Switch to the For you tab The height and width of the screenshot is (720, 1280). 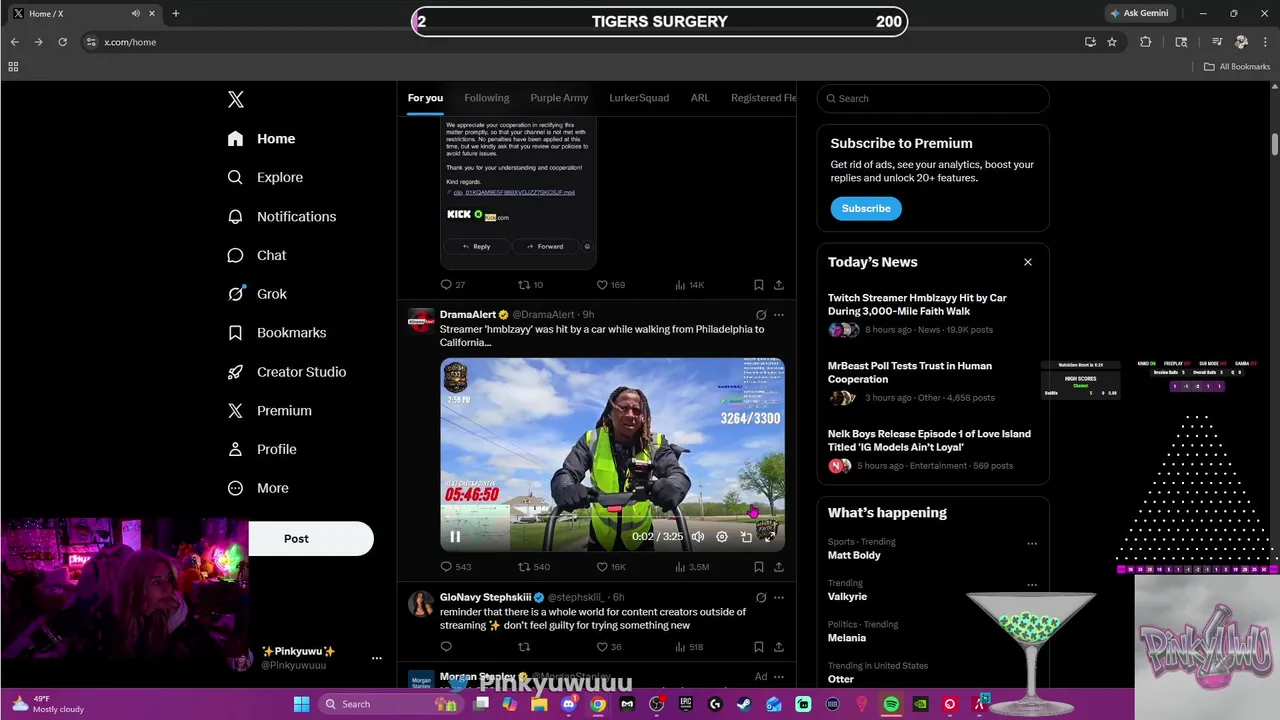[x=425, y=98]
